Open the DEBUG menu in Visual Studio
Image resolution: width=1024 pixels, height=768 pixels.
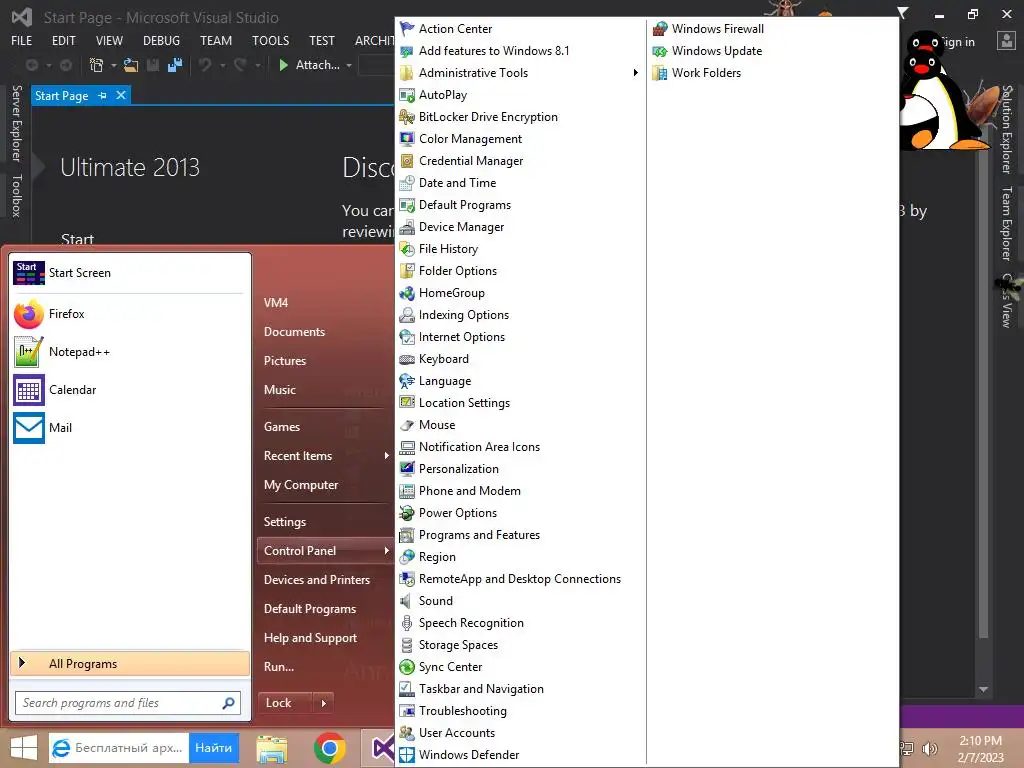(x=161, y=40)
